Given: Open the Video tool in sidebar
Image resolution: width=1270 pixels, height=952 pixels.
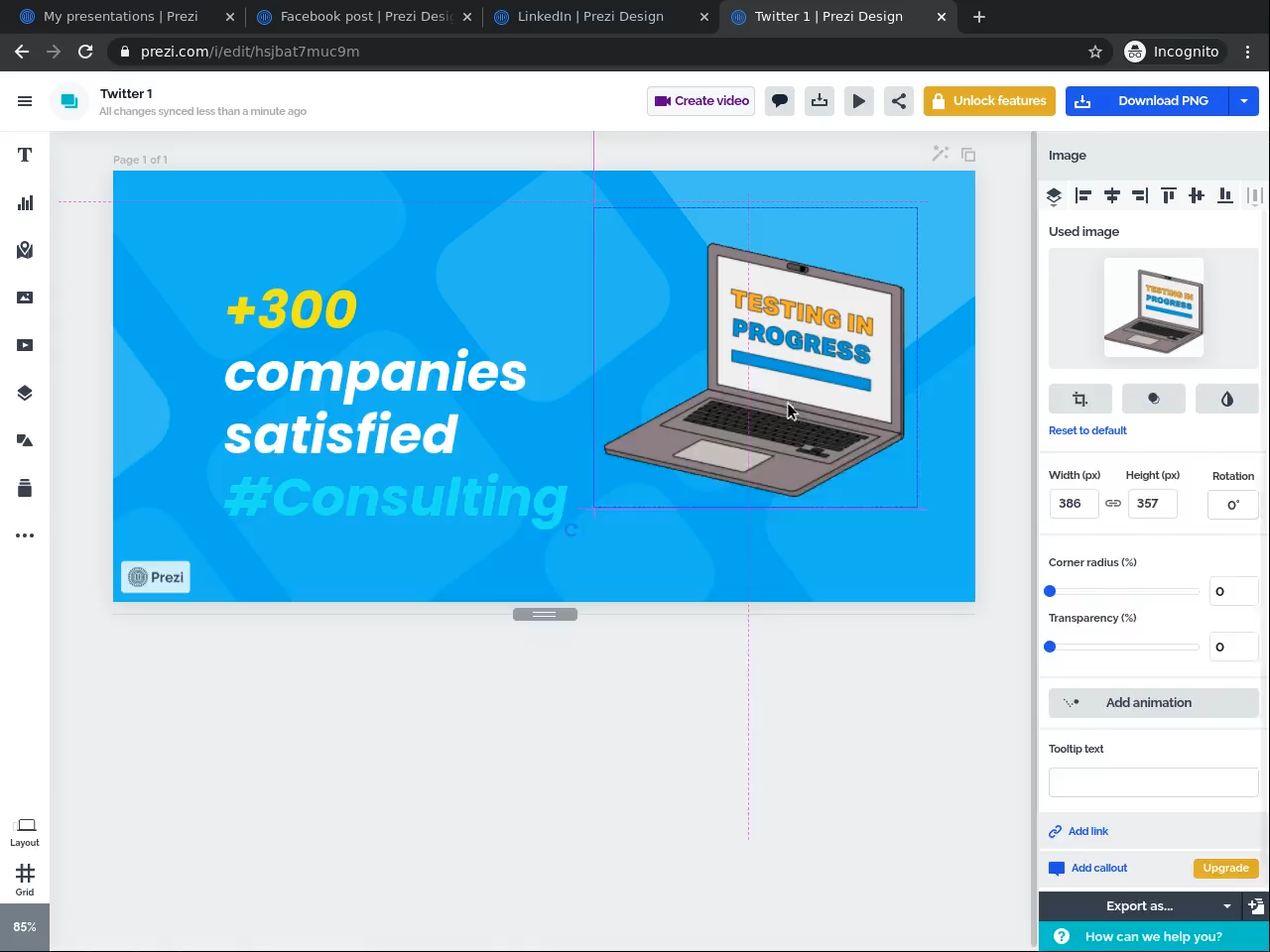Looking at the screenshot, I should point(25,345).
